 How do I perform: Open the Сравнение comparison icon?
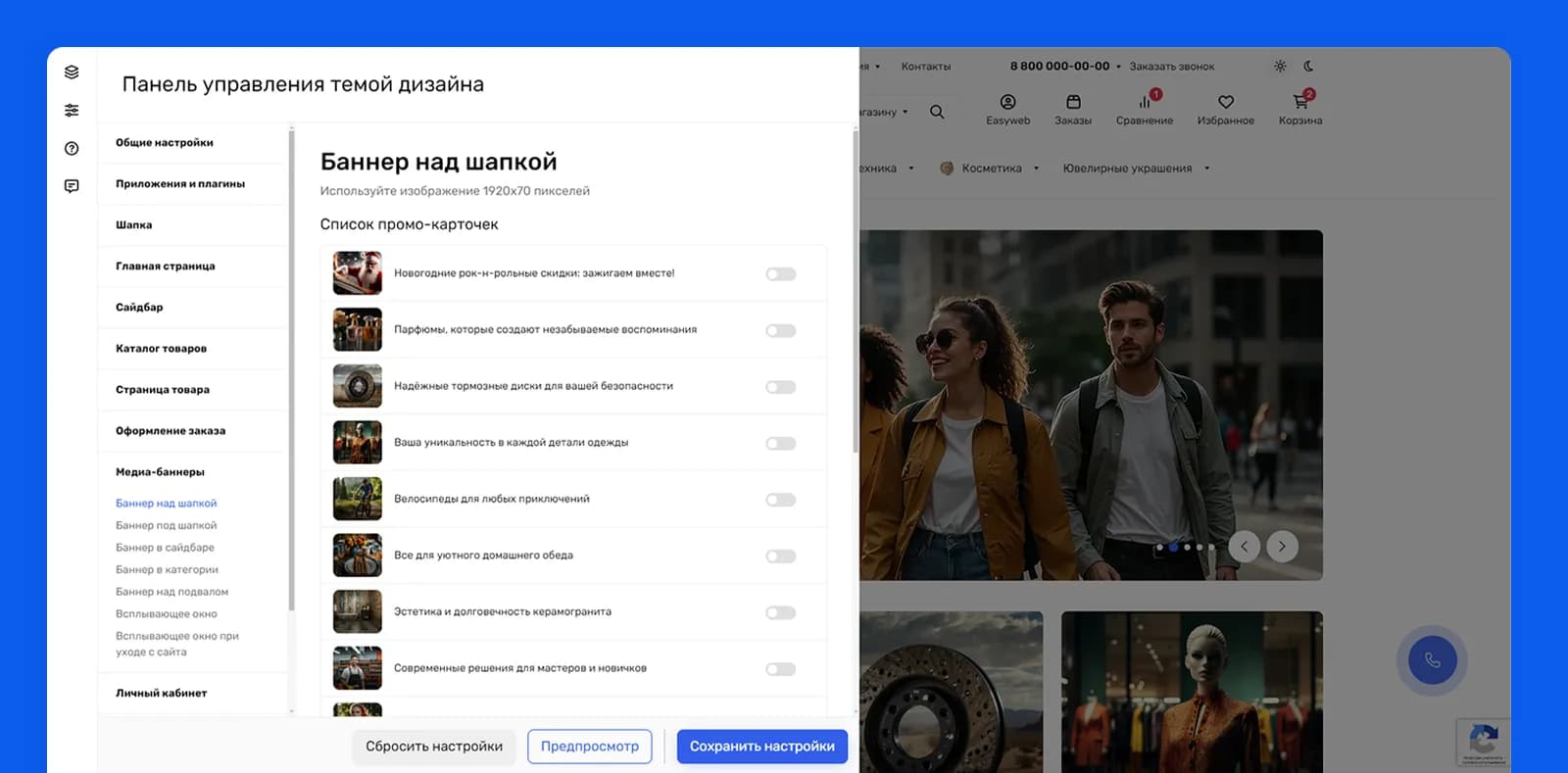(1145, 102)
